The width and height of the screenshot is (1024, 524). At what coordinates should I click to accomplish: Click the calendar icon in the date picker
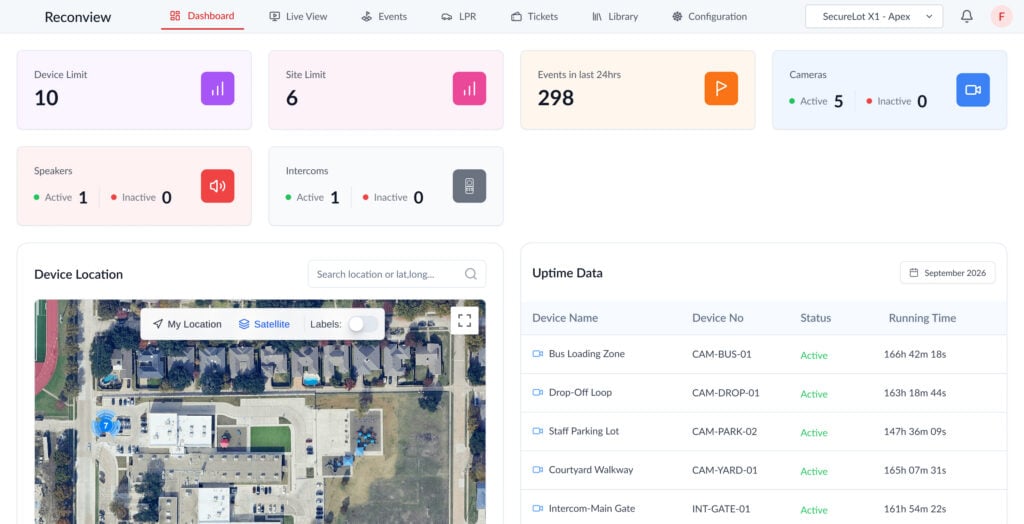(914, 272)
